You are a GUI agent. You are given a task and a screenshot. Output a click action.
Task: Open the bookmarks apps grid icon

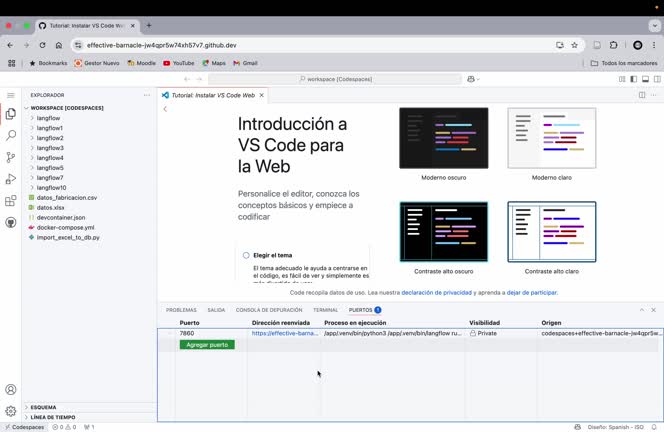tap(11, 63)
